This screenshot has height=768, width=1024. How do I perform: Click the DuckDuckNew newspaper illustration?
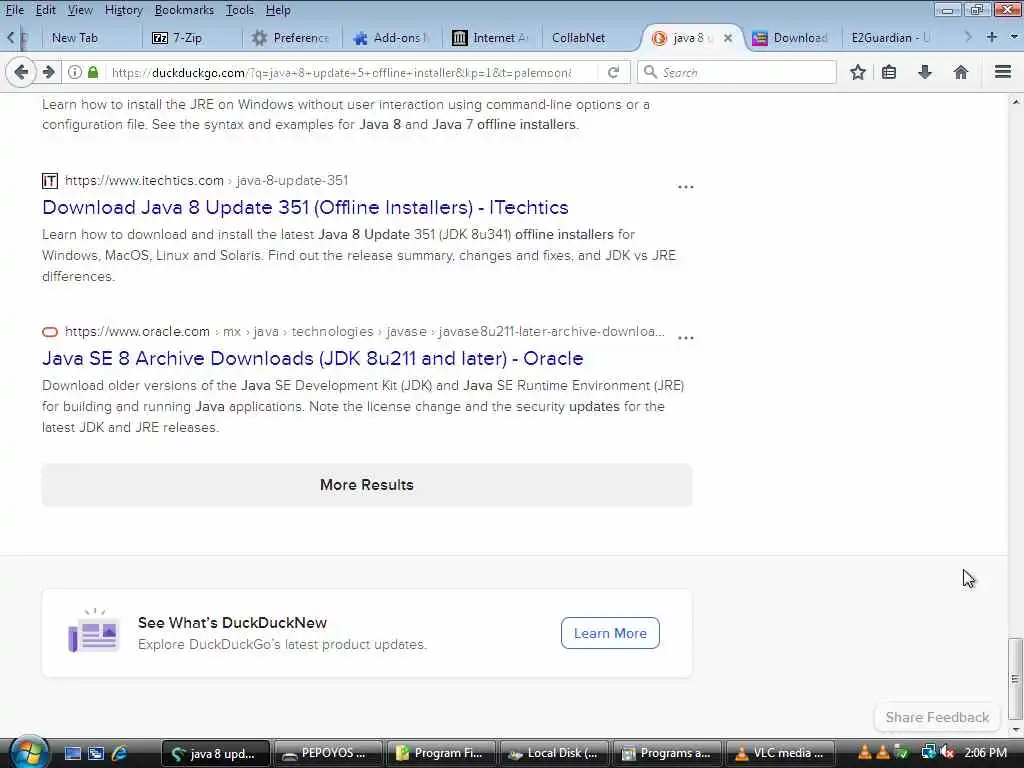[x=95, y=630]
